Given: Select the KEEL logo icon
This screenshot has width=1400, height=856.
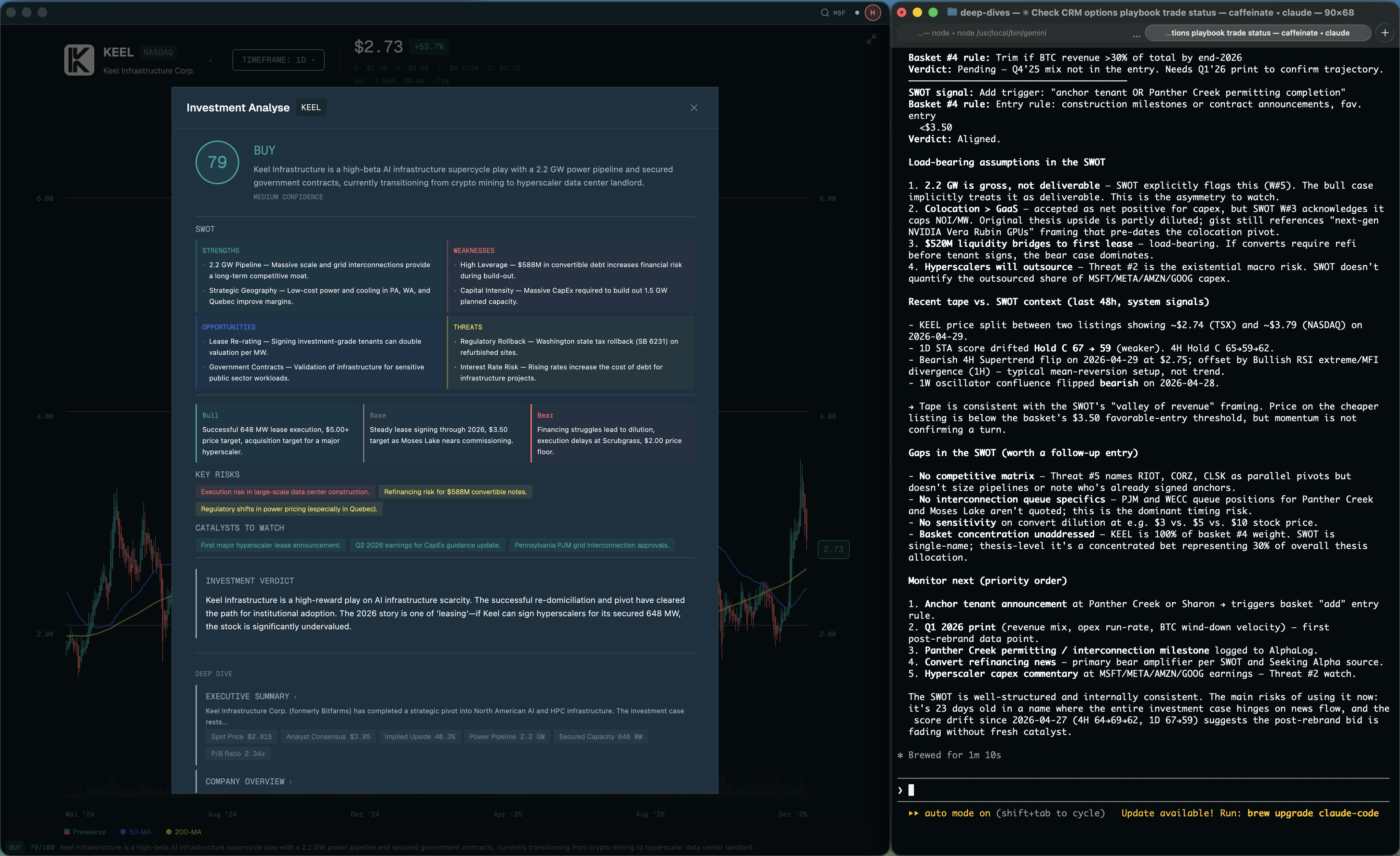Looking at the screenshot, I should [x=80, y=60].
